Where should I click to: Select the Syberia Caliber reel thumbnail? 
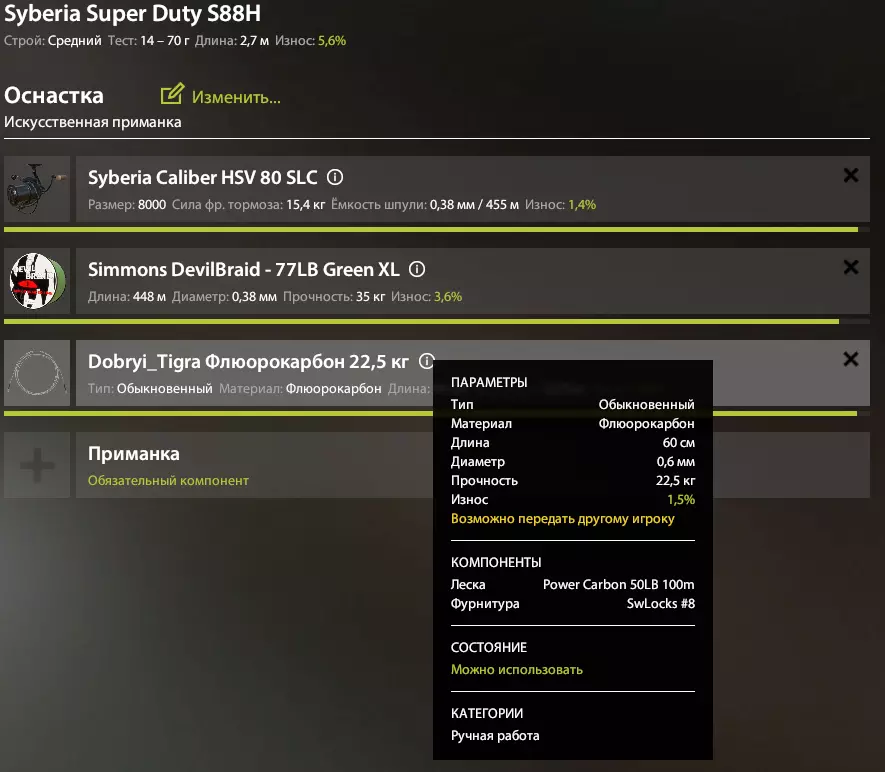coord(37,189)
